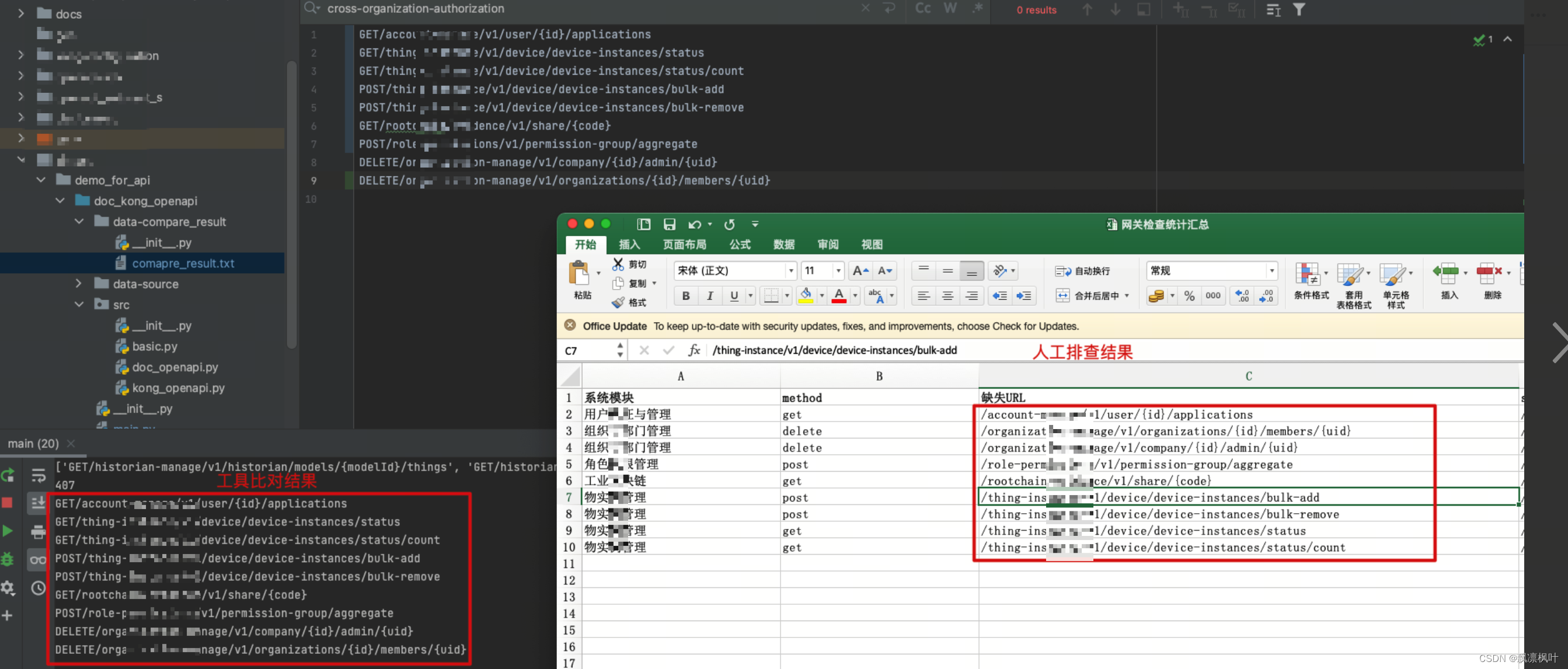Click the glasses icon in Run panel
Viewport: 1568px width, 669px height.
pyautogui.click(x=39, y=559)
